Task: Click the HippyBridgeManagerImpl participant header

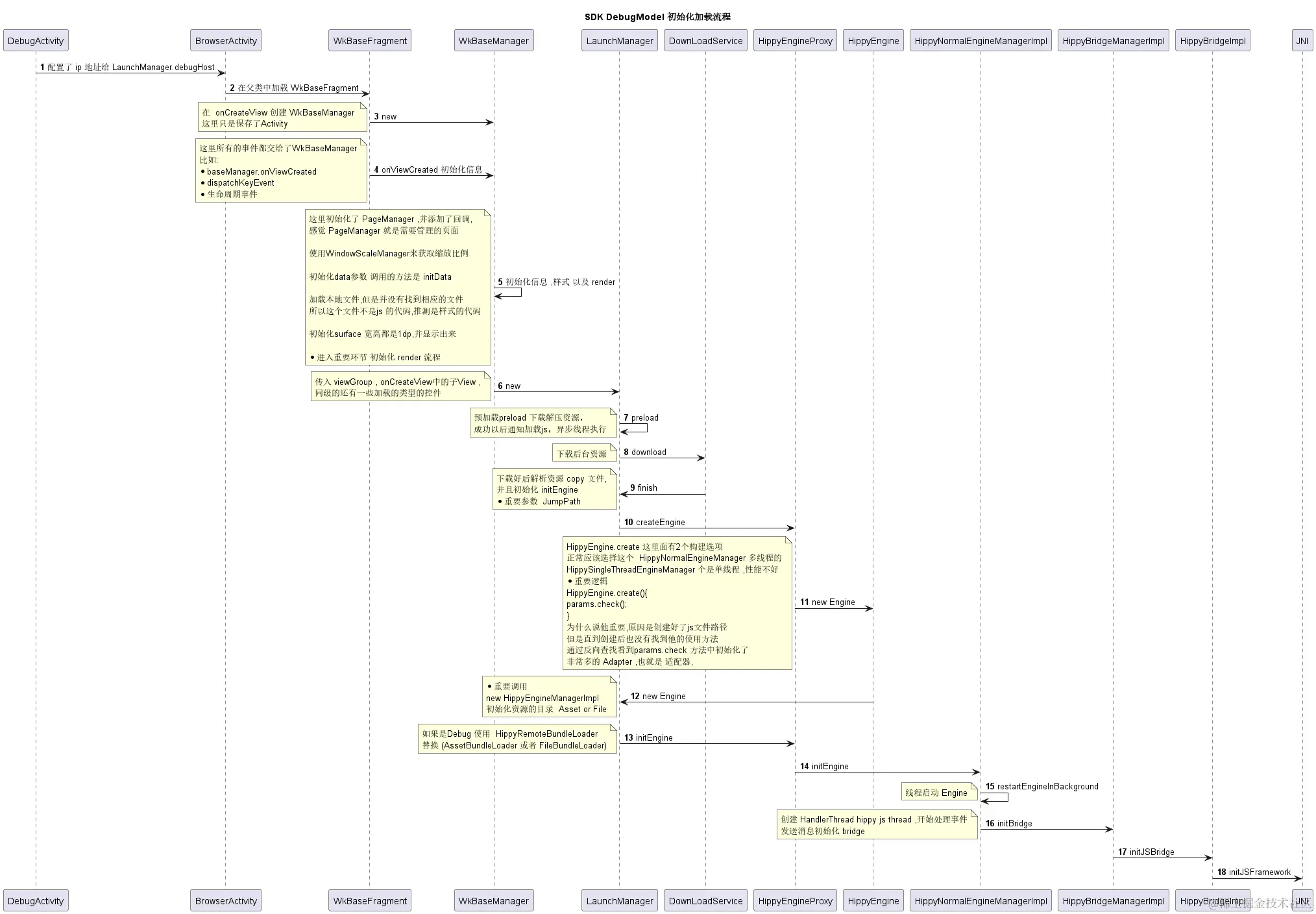Action: (x=1113, y=40)
